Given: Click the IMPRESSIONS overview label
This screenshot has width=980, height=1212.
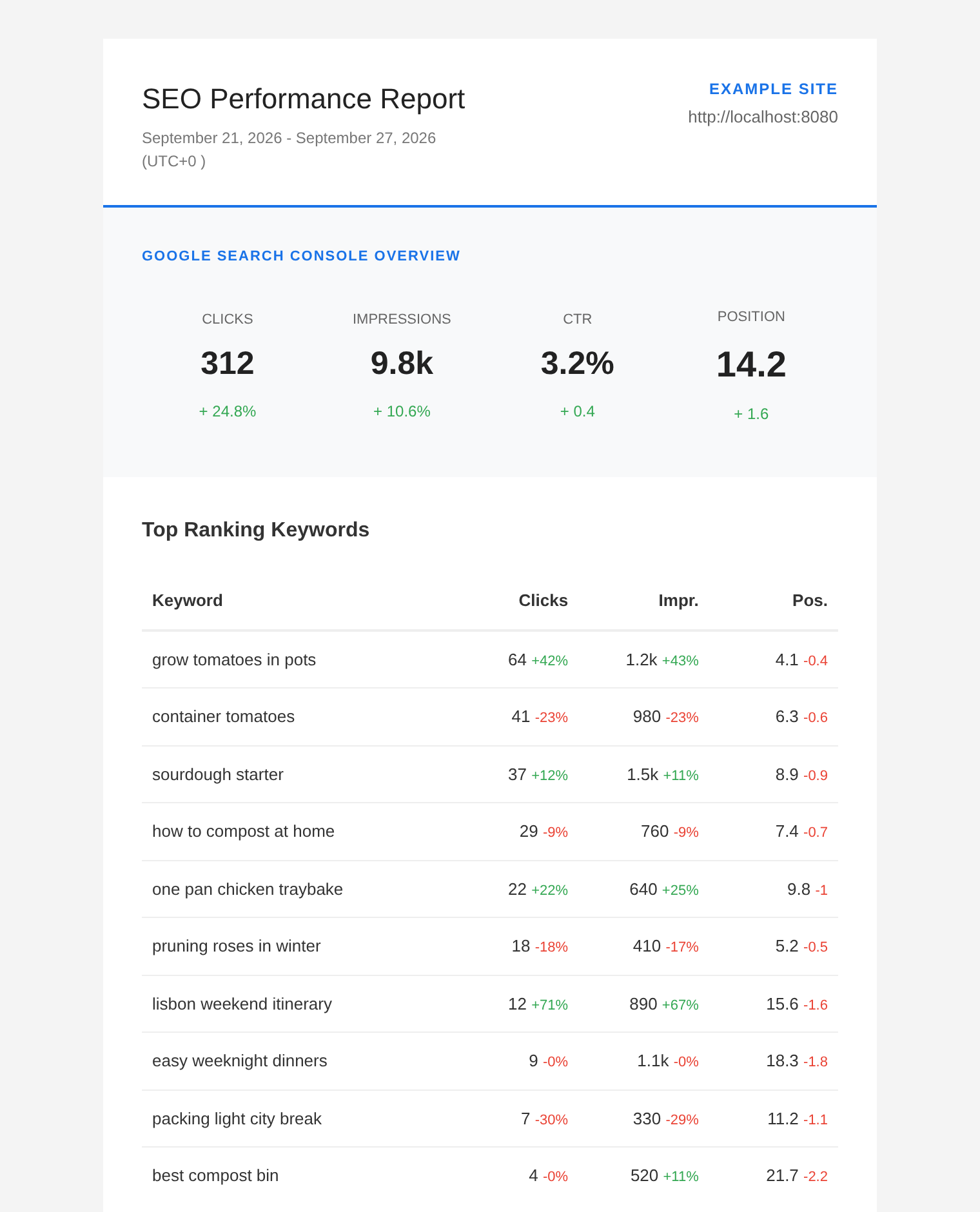Looking at the screenshot, I should (x=402, y=319).
